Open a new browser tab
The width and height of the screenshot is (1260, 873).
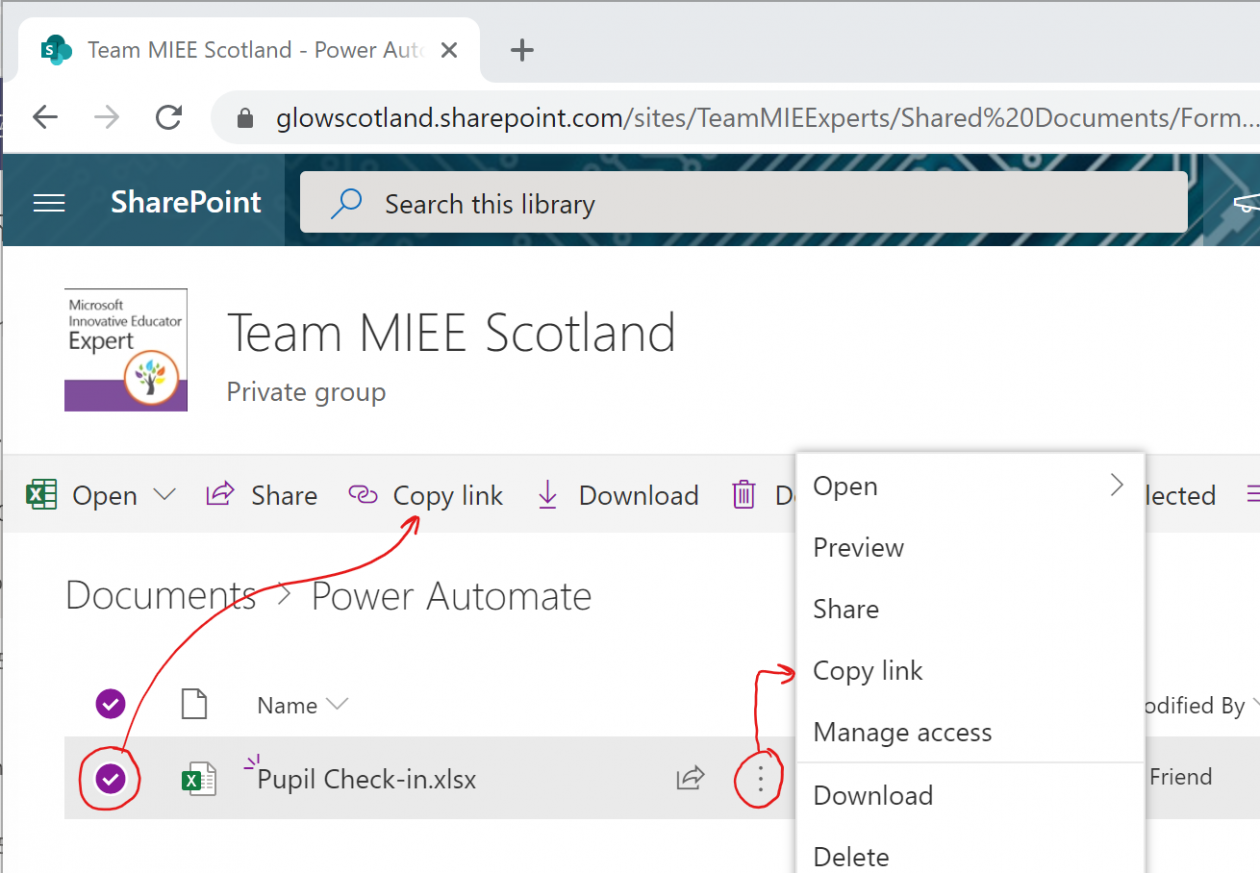(x=521, y=50)
